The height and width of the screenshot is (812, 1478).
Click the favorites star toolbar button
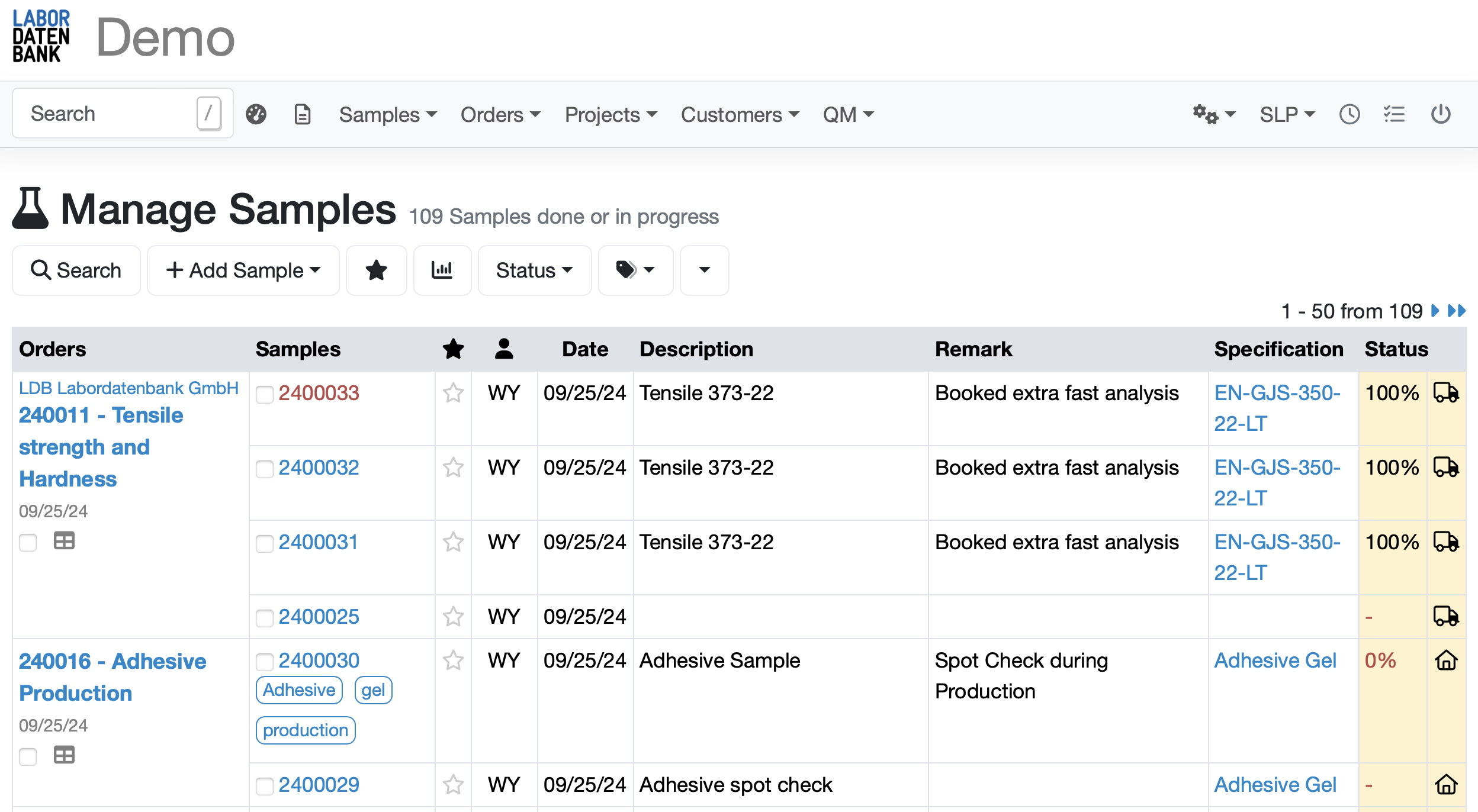[376, 270]
